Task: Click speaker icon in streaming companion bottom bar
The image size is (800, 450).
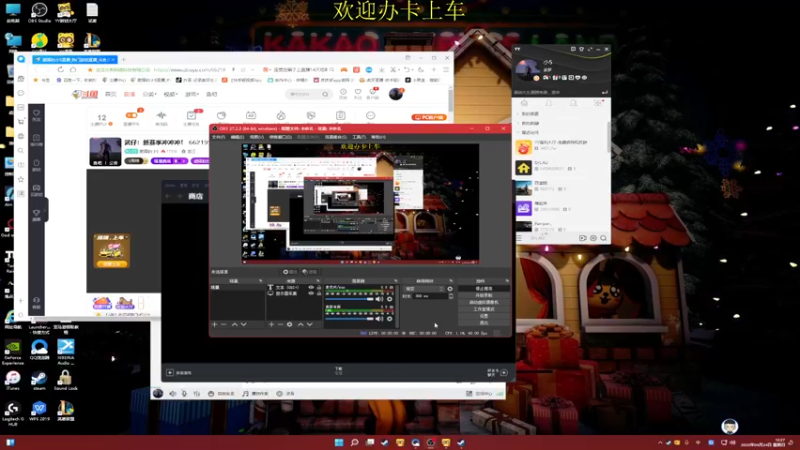Action: 173,393
